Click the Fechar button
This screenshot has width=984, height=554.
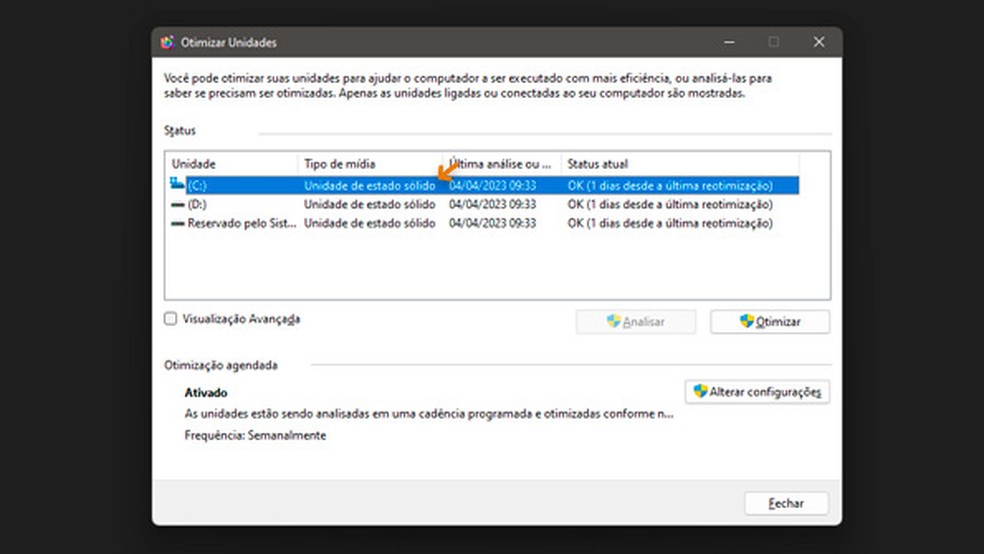point(786,503)
